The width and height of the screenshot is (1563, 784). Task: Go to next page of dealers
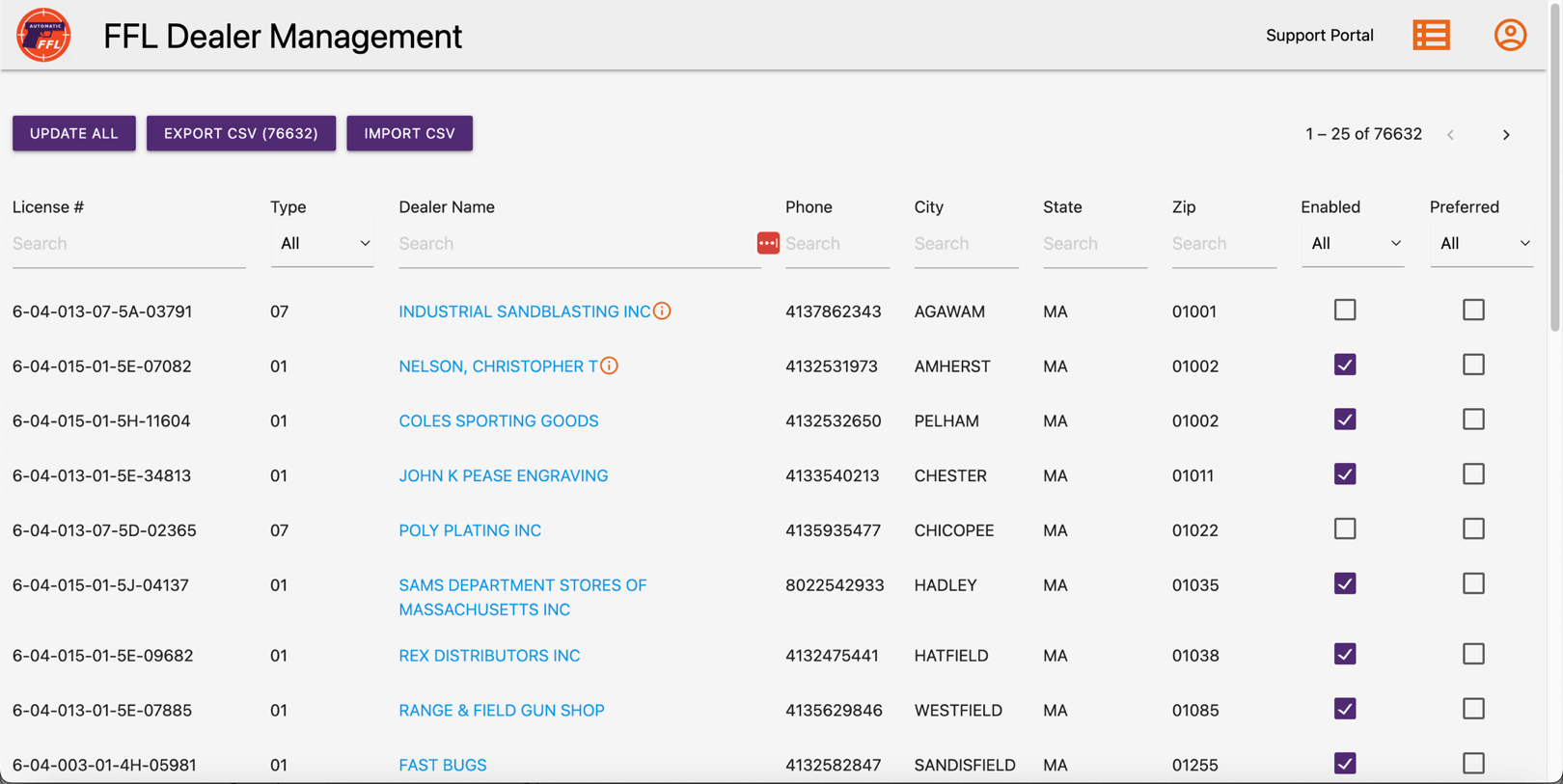(1505, 135)
